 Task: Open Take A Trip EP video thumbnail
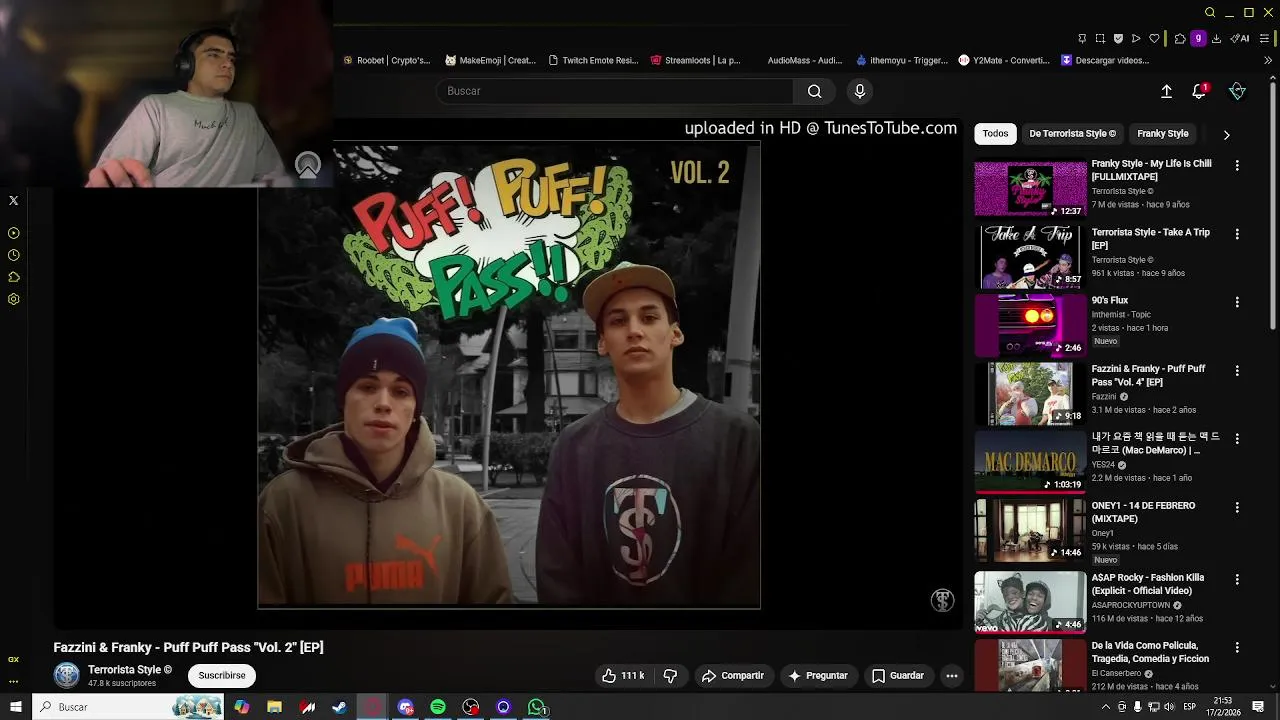[x=1030, y=257]
